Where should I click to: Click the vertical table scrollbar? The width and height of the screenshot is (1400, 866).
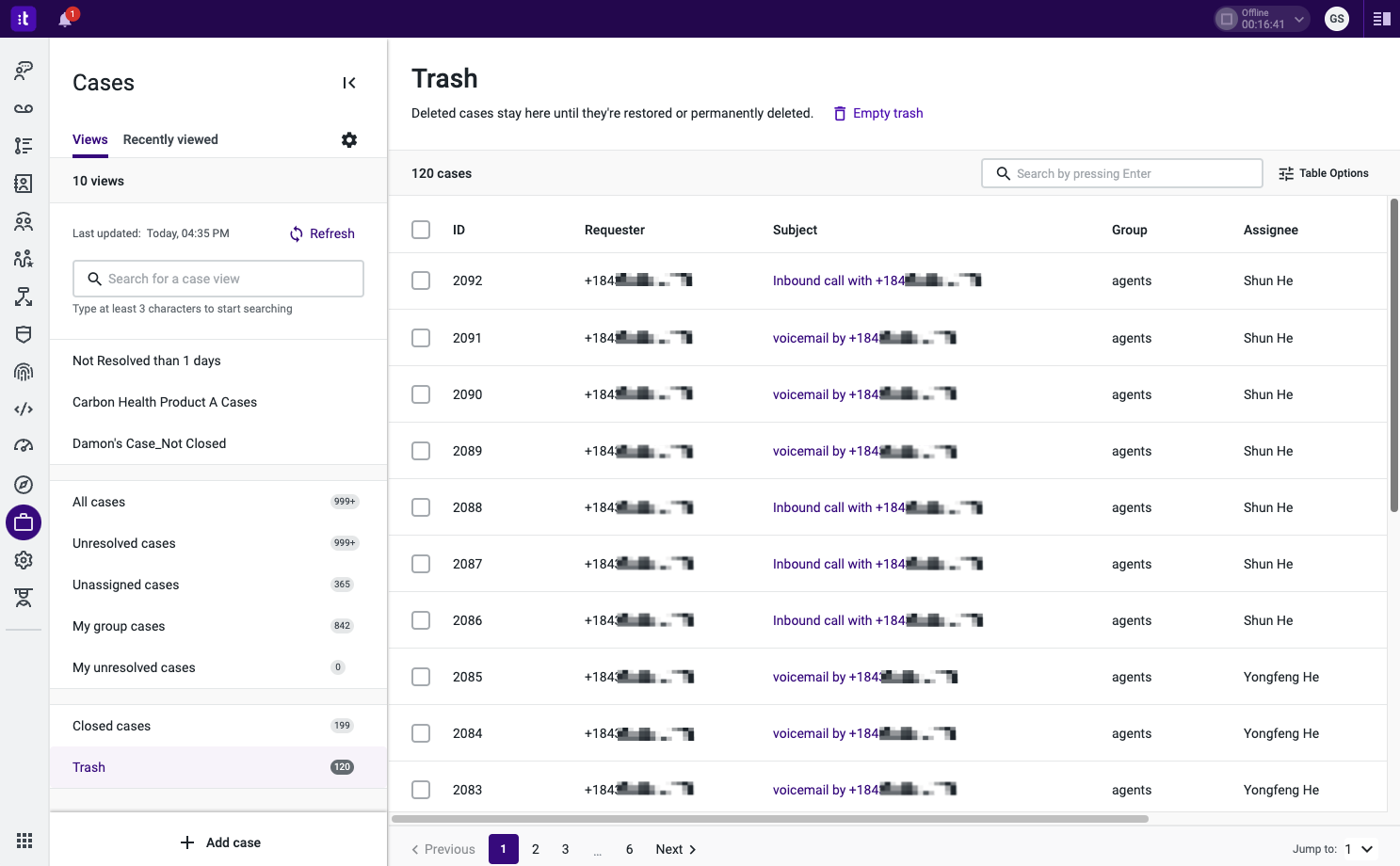(x=1394, y=355)
